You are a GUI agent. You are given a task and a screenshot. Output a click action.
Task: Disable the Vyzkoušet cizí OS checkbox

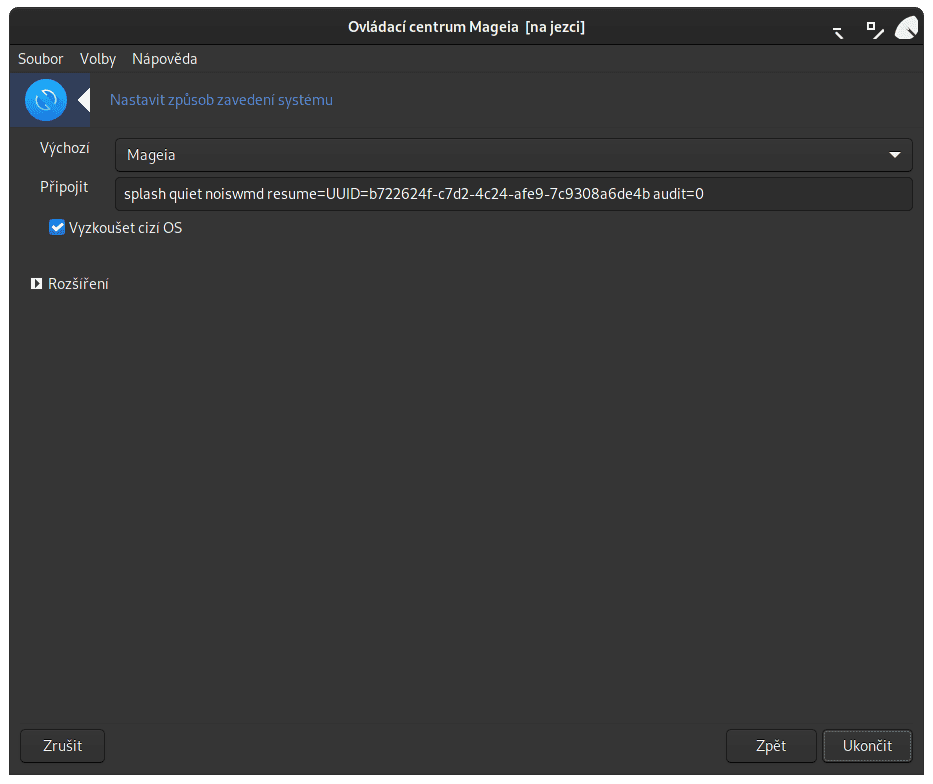(x=57, y=227)
